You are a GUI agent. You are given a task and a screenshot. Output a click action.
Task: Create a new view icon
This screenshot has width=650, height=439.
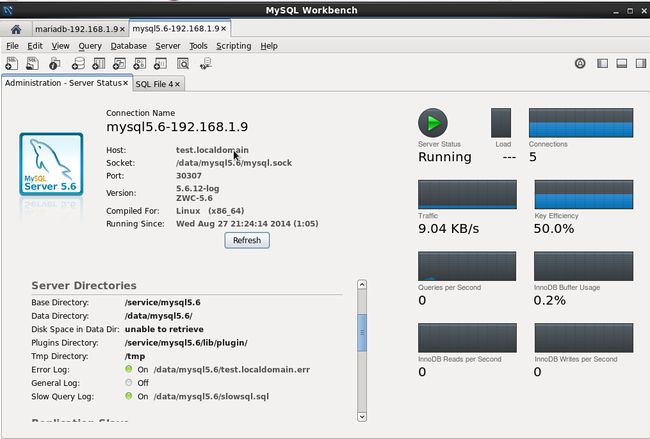(x=119, y=63)
